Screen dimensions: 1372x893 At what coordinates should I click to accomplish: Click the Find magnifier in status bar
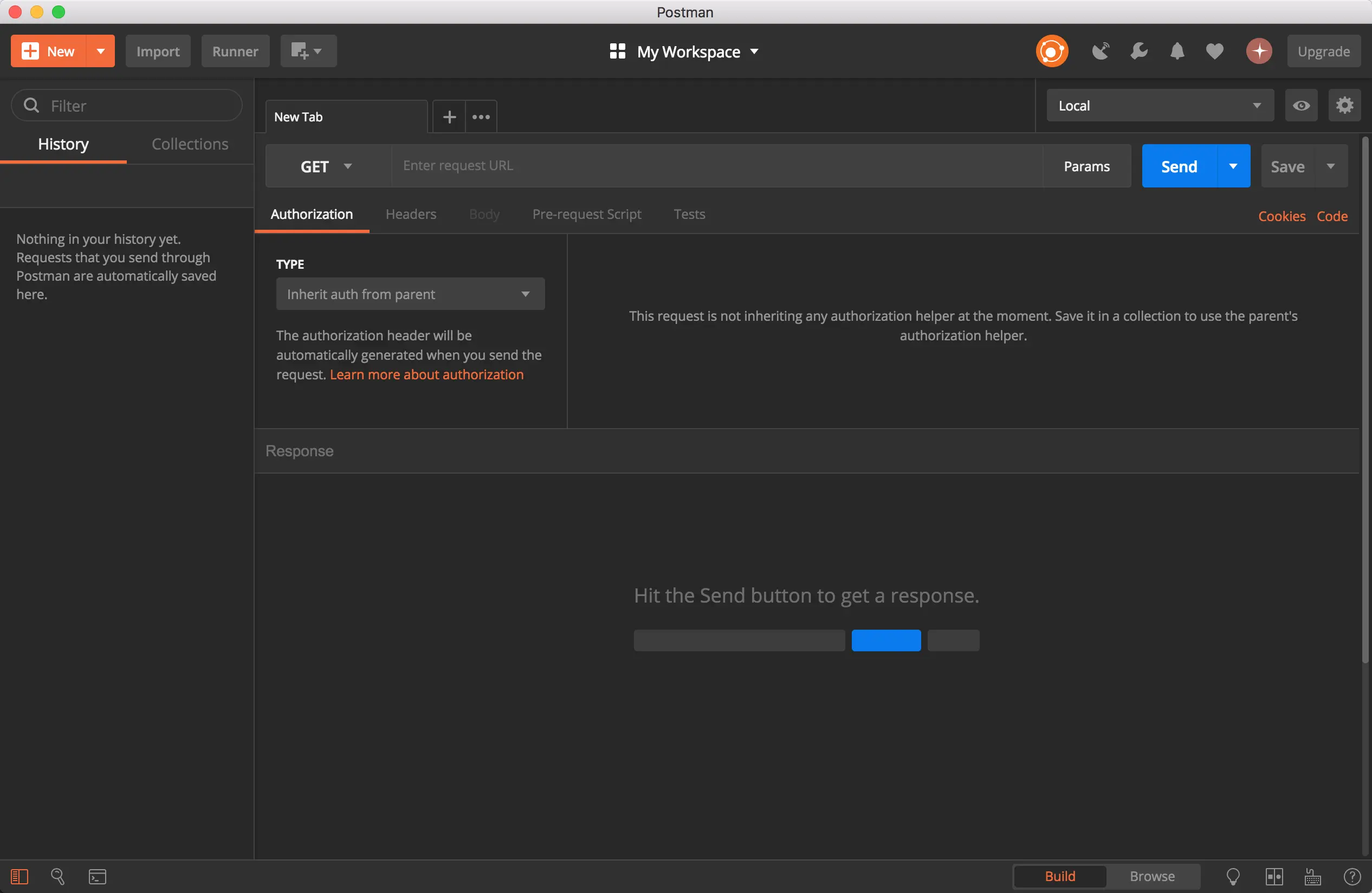pos(57,876)
